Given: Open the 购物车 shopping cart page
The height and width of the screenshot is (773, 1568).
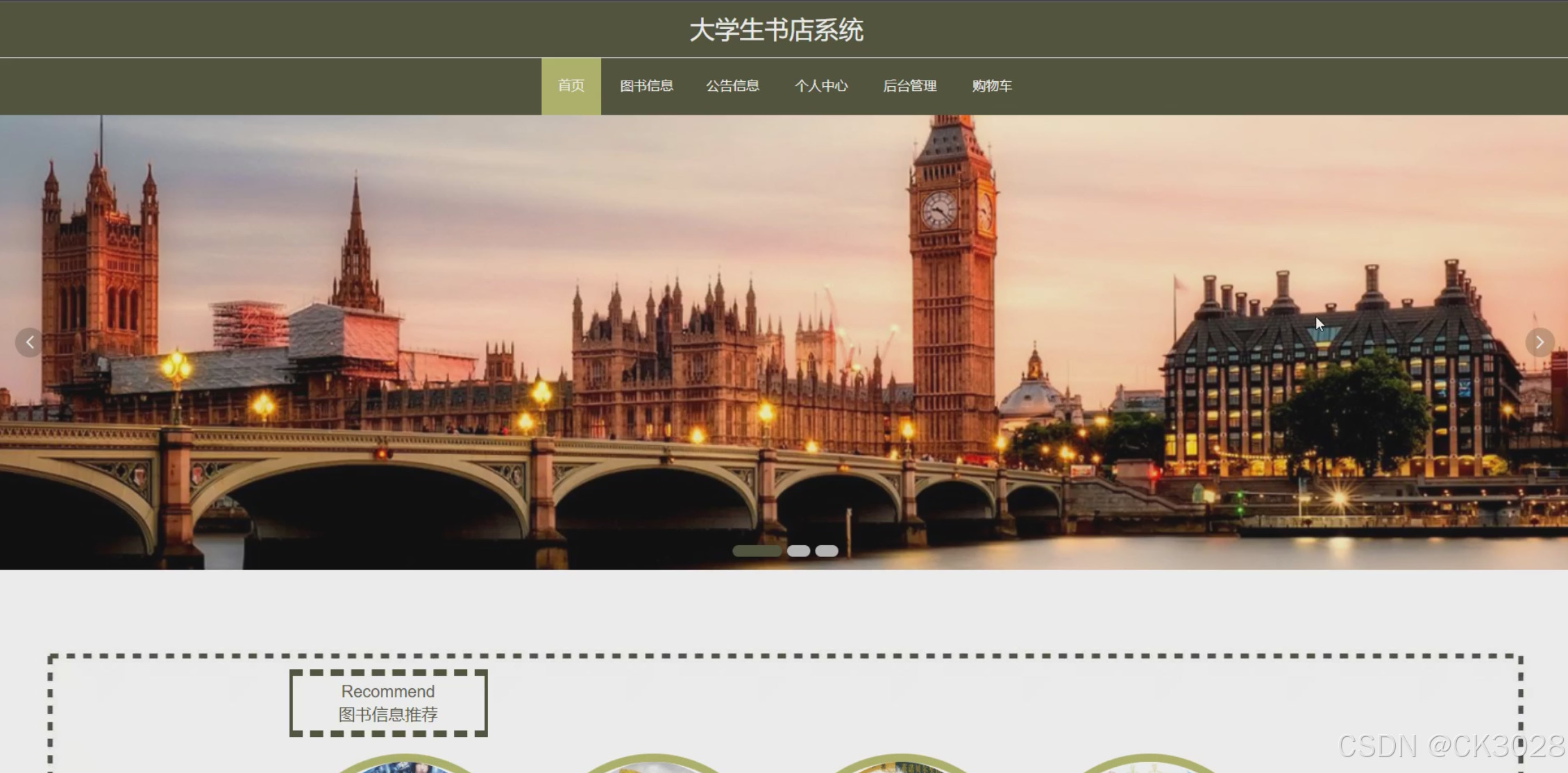Looking at the screenshot, I should pyautogui.click(x=992, y=86).
